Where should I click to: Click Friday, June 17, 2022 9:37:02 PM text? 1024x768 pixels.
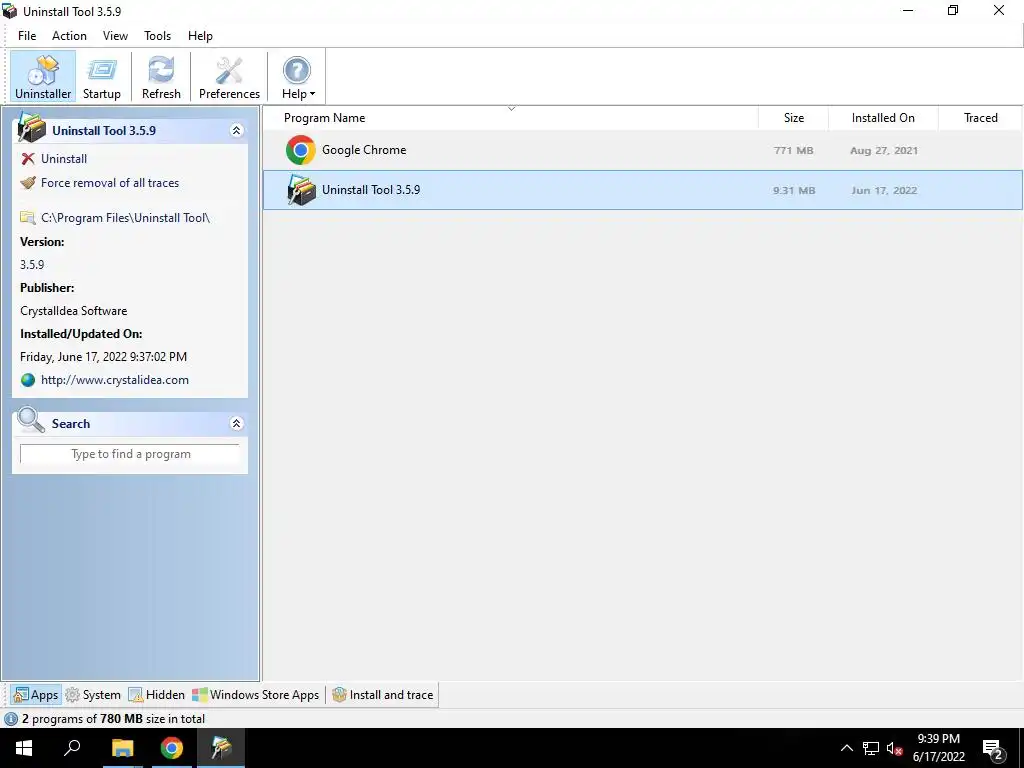(103, 357)
